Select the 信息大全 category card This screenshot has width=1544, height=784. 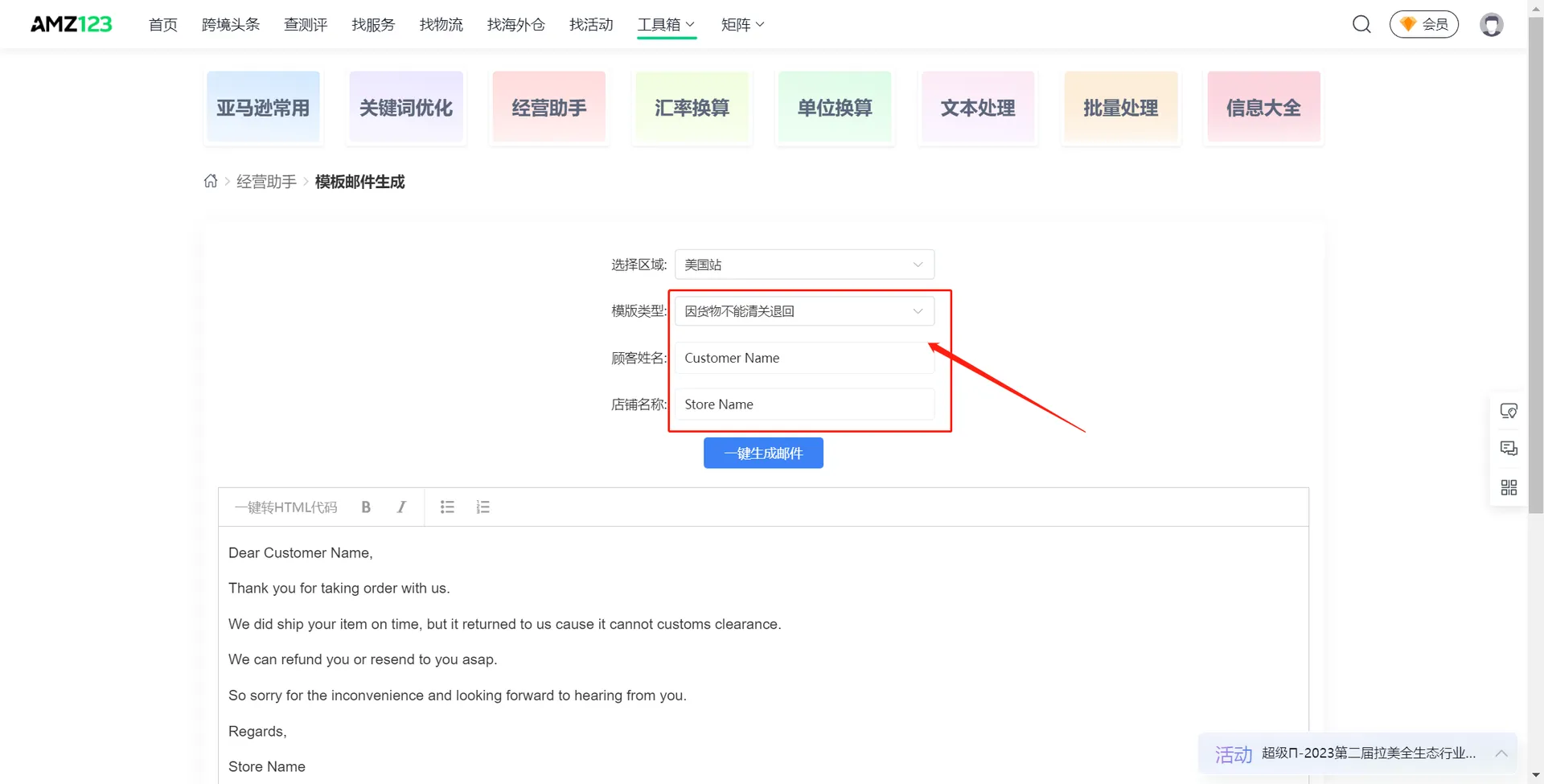coord(1263,107)
